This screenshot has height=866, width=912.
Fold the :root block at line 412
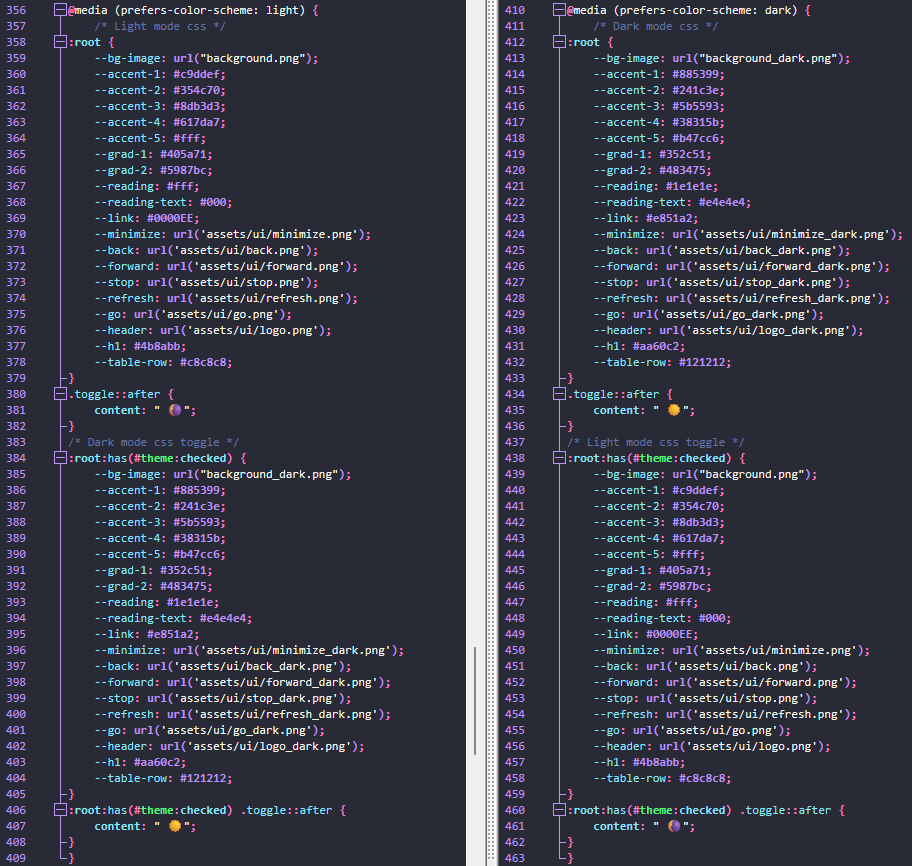pyautogui.click(x=560, y=42)
